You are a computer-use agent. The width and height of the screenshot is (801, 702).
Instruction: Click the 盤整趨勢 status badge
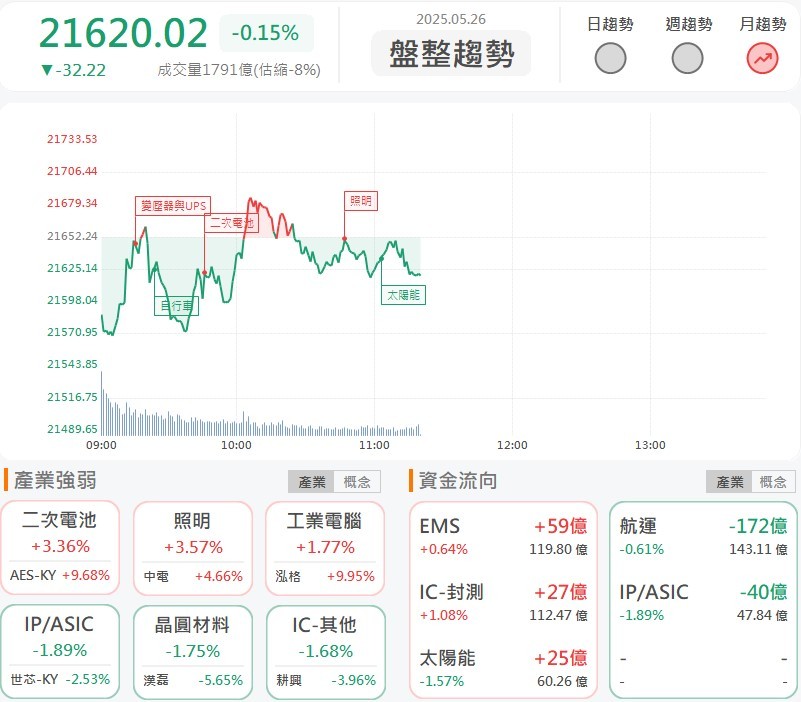click(451, 54)
